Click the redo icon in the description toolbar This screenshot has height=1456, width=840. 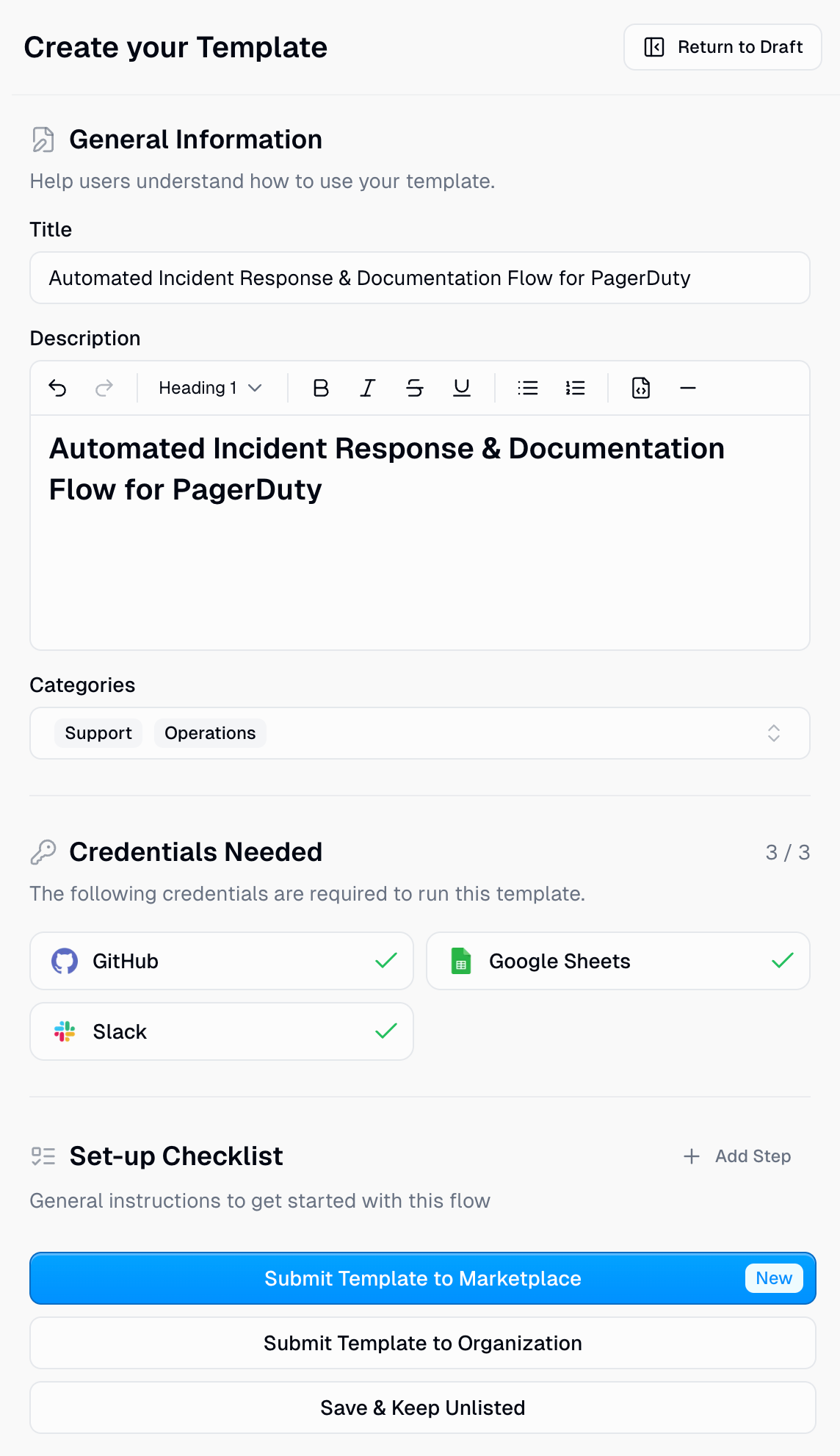104,388
